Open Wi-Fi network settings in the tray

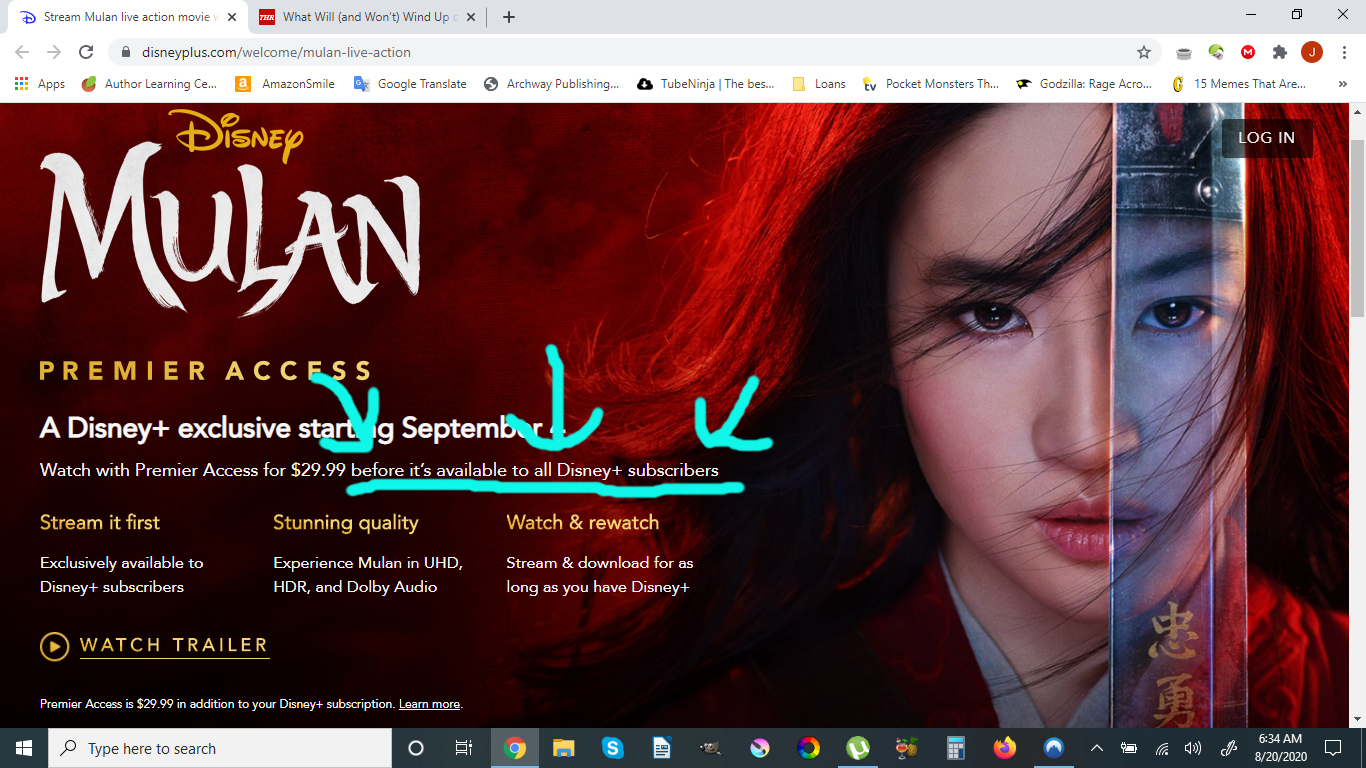click(1161, 748)
